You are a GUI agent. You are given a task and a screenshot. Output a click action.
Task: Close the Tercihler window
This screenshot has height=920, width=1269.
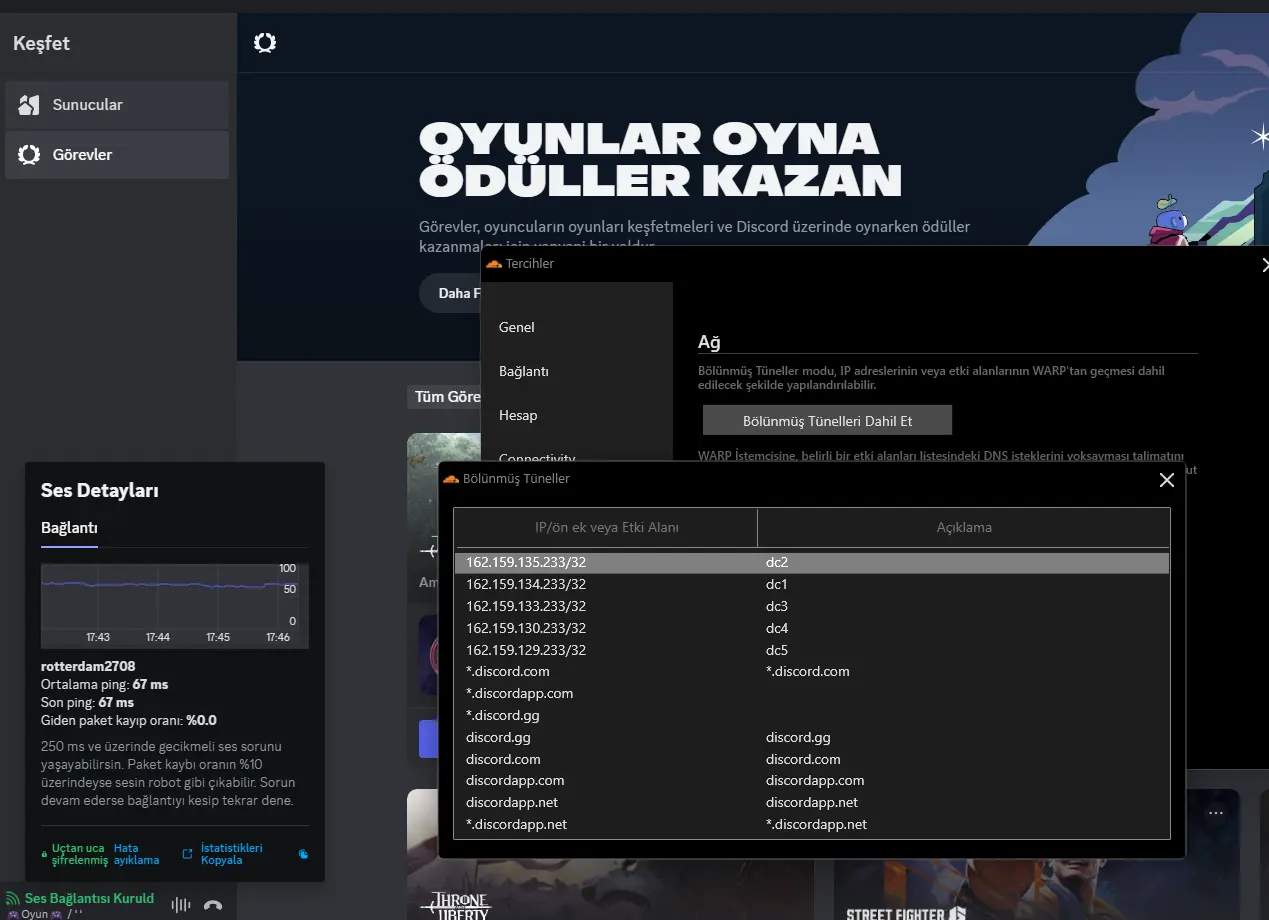click(x=1265, y=264)
